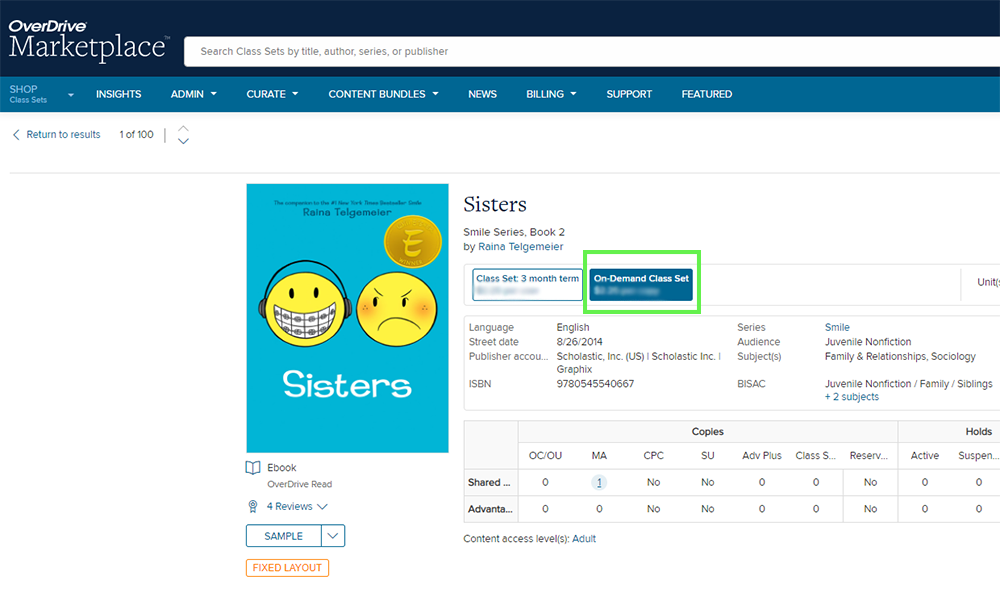This screenshot has width=1000, height=597.
Task: Click the OC/OU column header
Action: coord(545,455)
